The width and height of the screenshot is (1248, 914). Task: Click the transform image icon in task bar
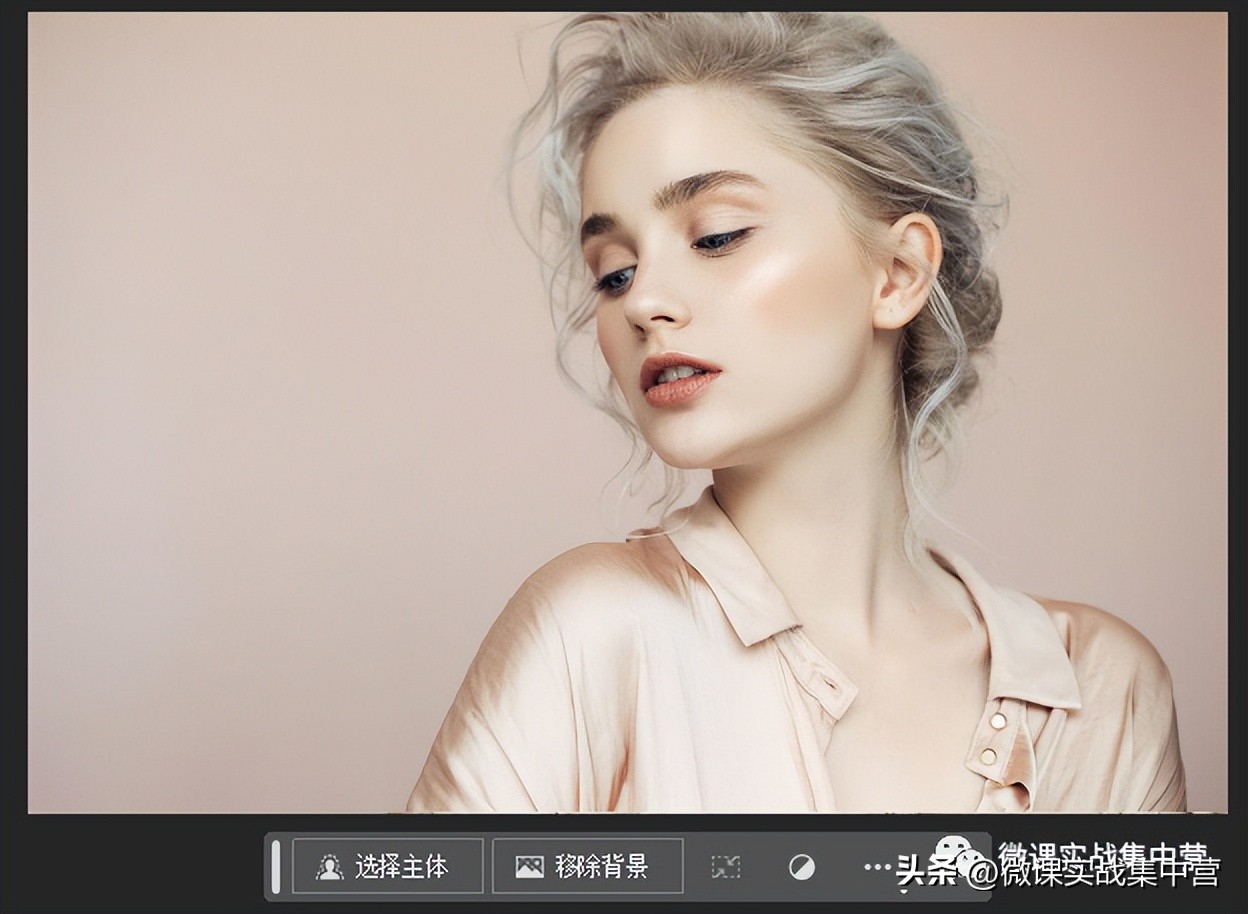(726, 867)
